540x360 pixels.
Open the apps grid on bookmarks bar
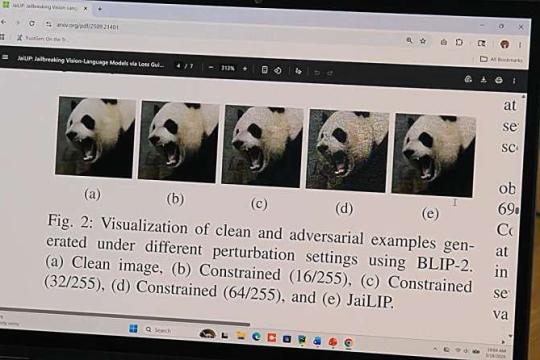[2, 37]
